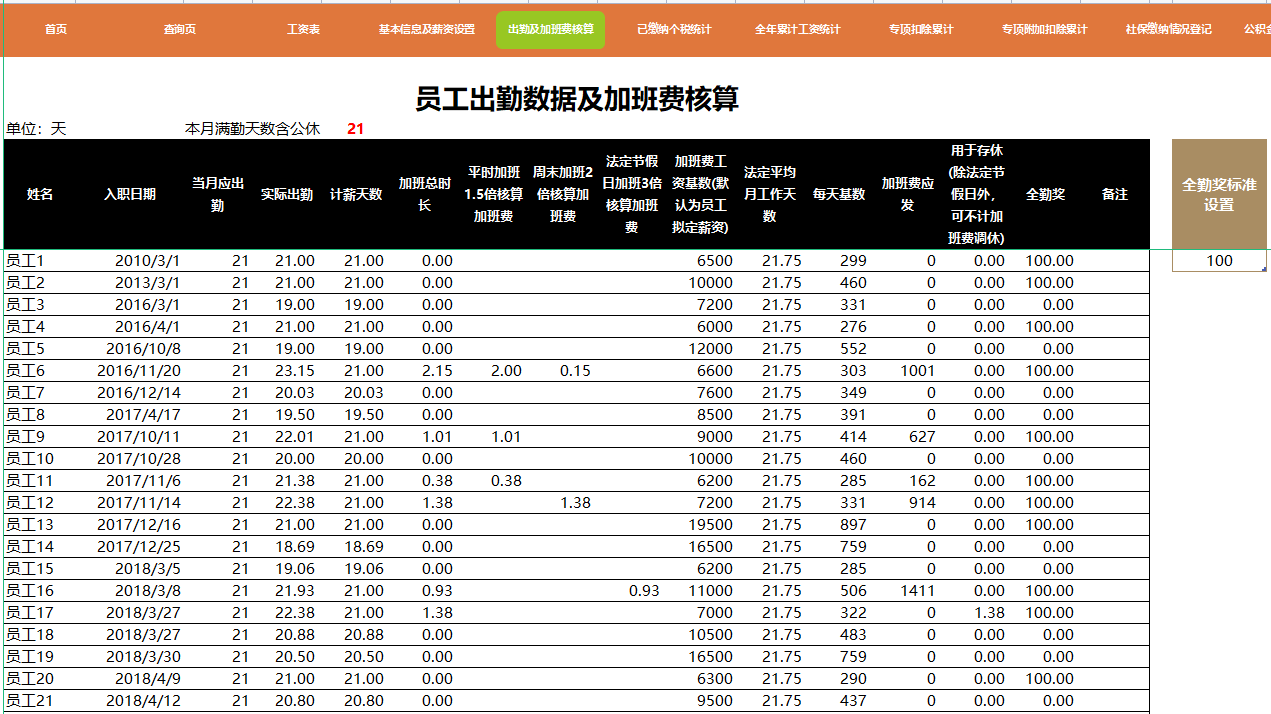Click the 用于存休 column header

click(x=976, y=194)
